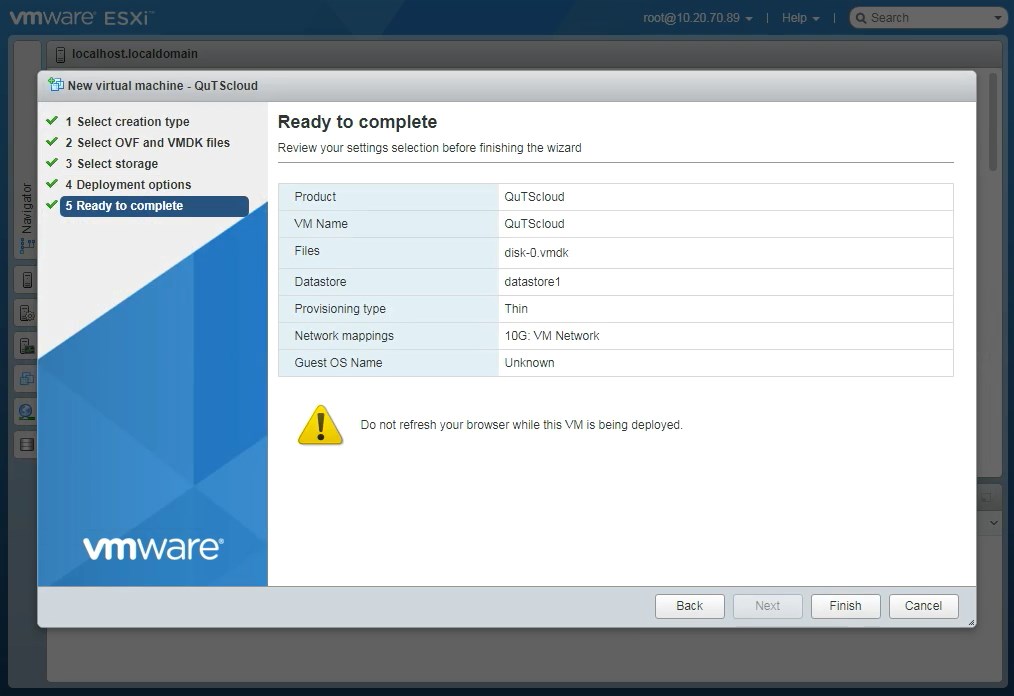Viewport: 1014px width, 696px height.
Task: Click the VMware ESXi logo
Action: [82, 17]
